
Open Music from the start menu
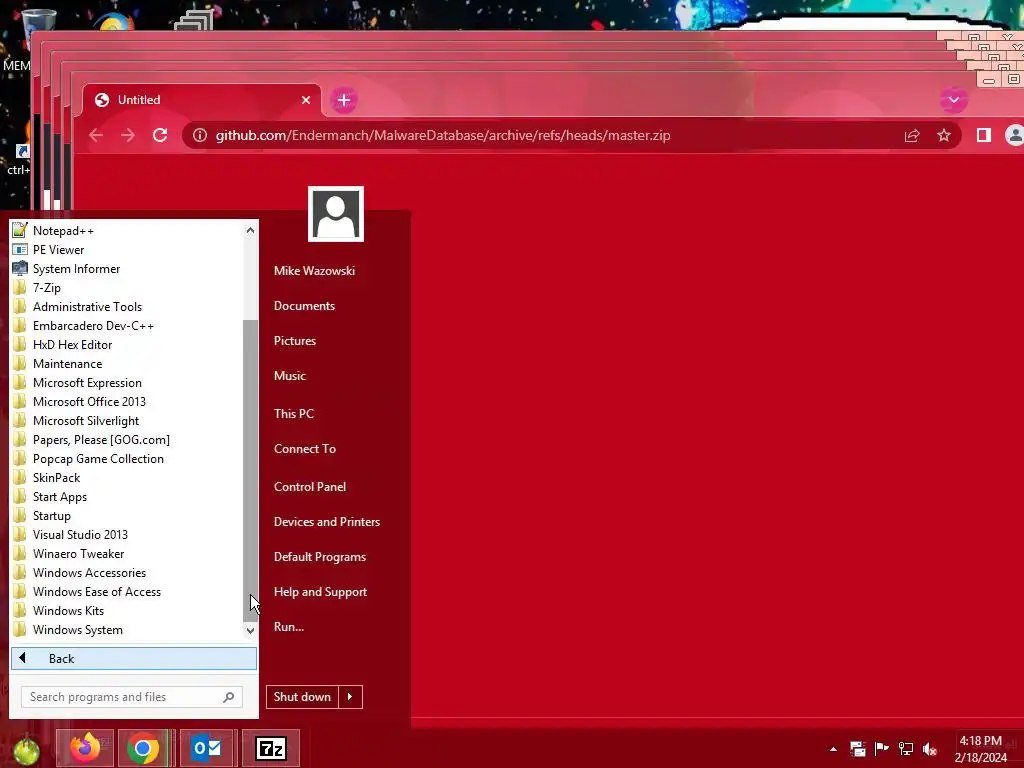(290, 376)
